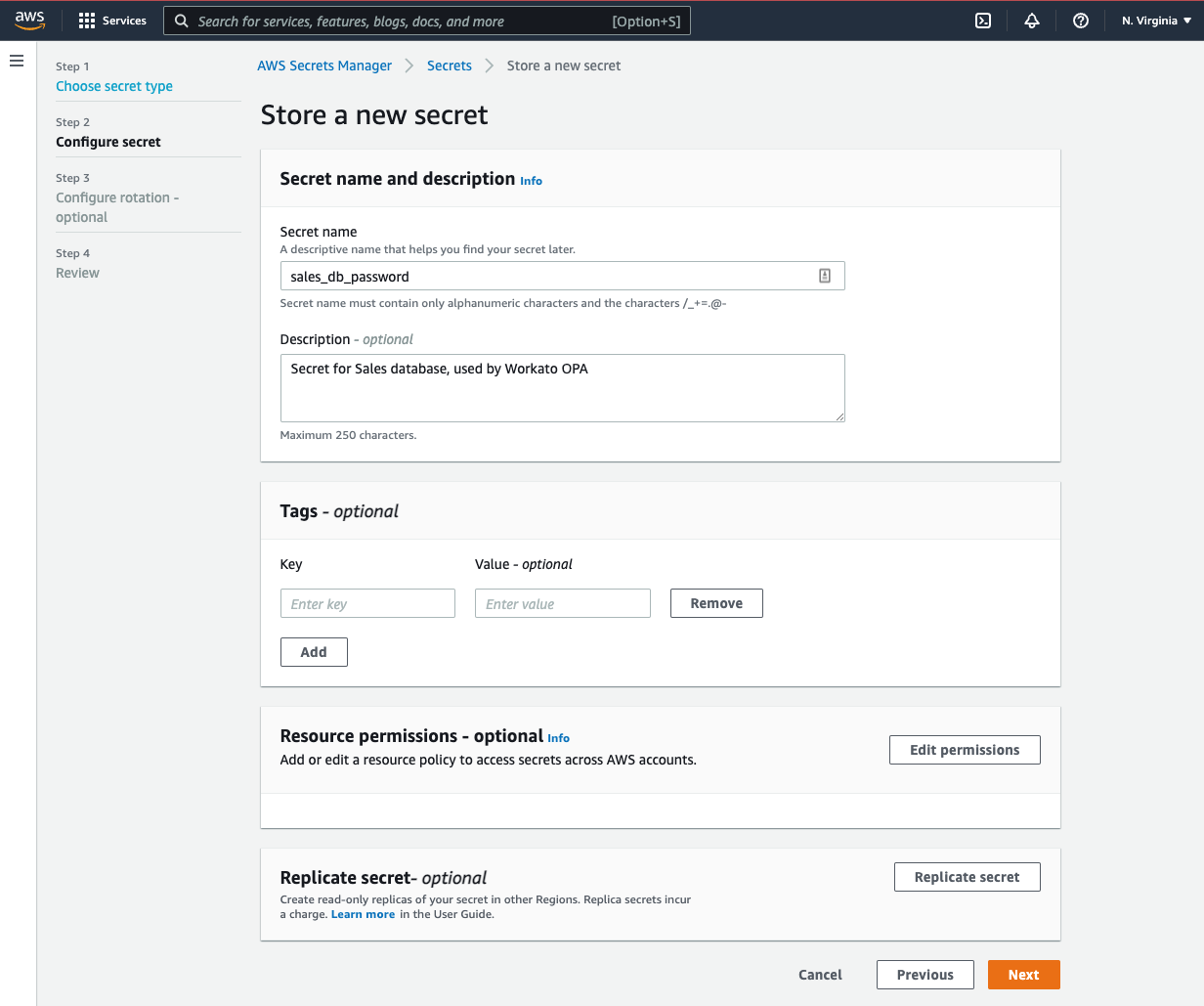
Task: Click the AWS logo icon
Action: coord(29,20)
